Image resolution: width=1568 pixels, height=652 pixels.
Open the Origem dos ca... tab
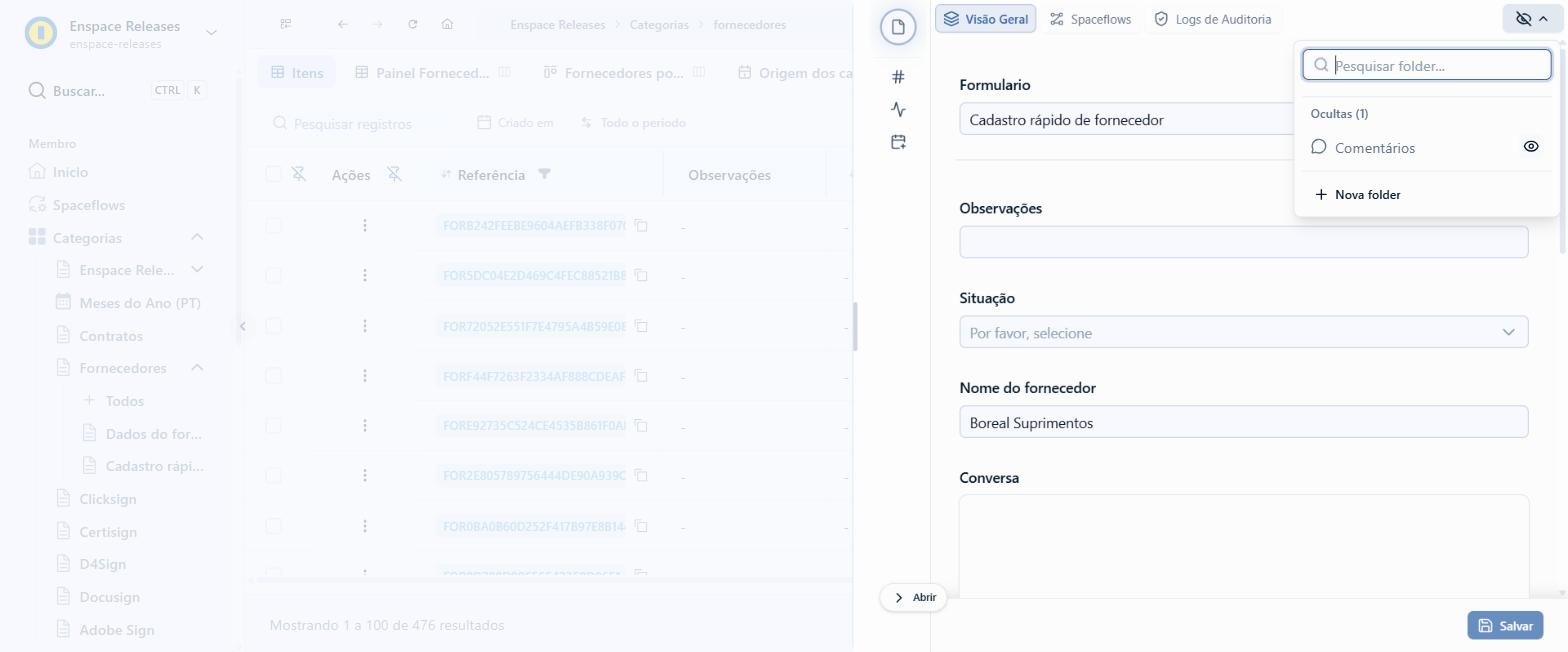point(795,72)
